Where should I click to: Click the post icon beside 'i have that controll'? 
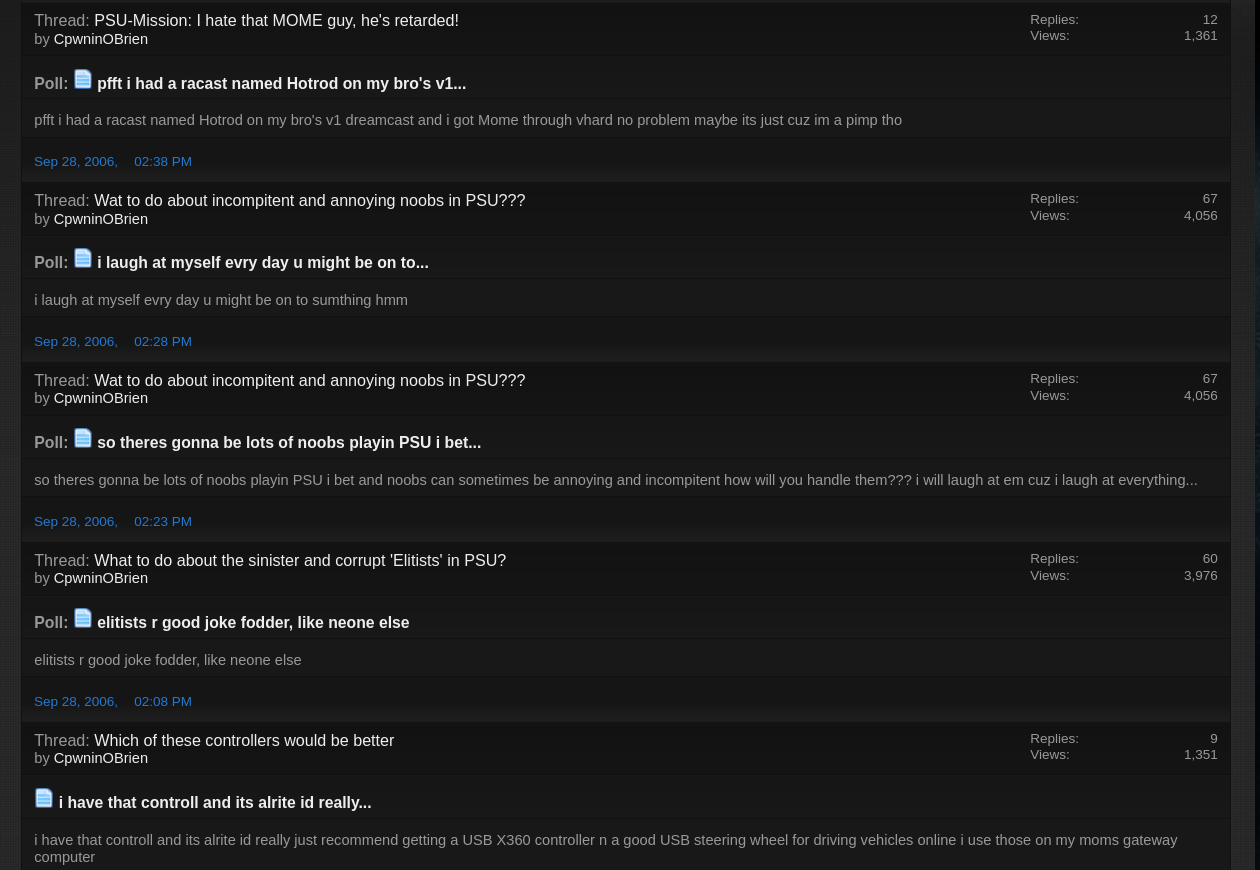coord(44,798)
